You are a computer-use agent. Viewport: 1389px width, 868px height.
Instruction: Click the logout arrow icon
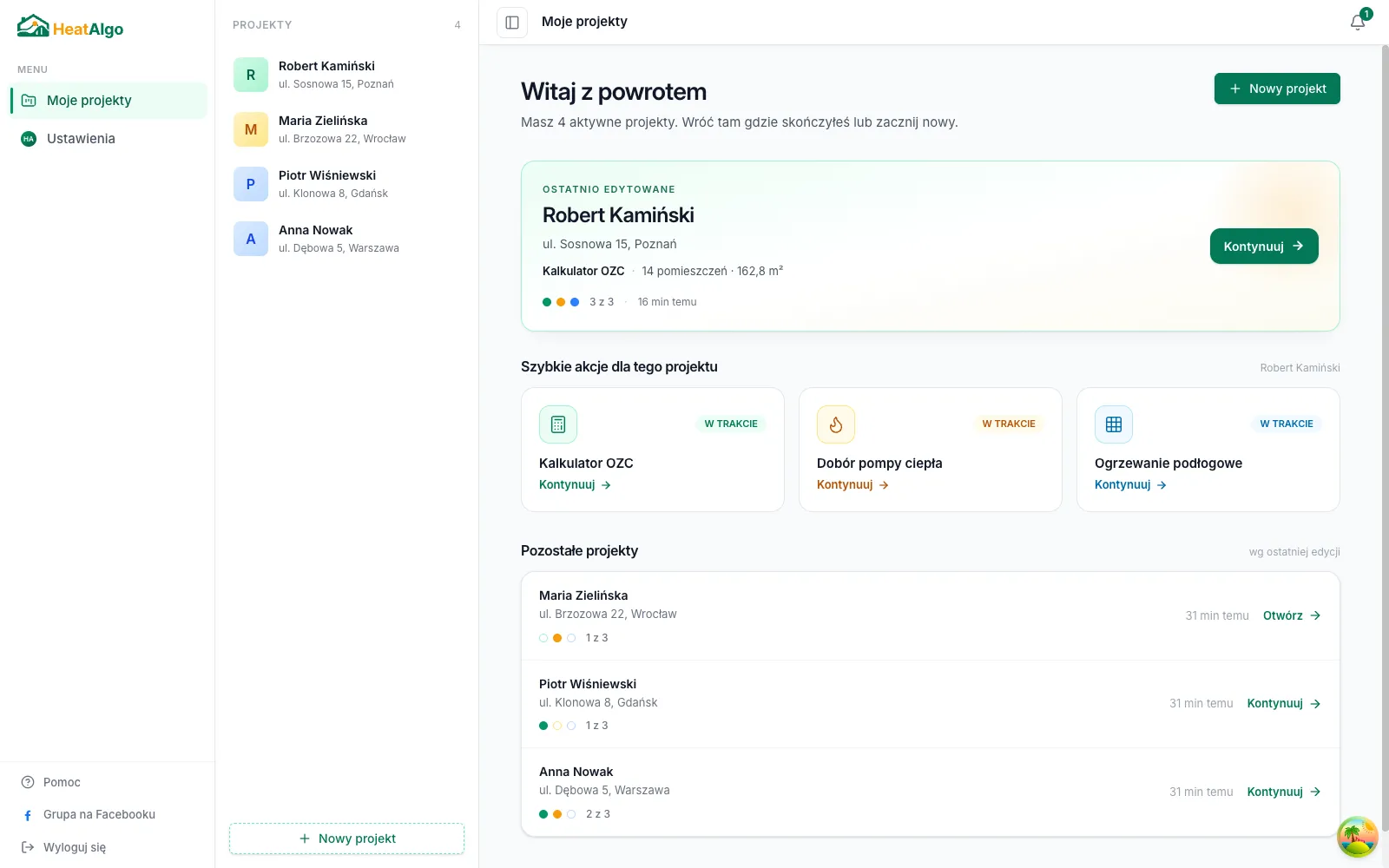(x=28, y=847)
